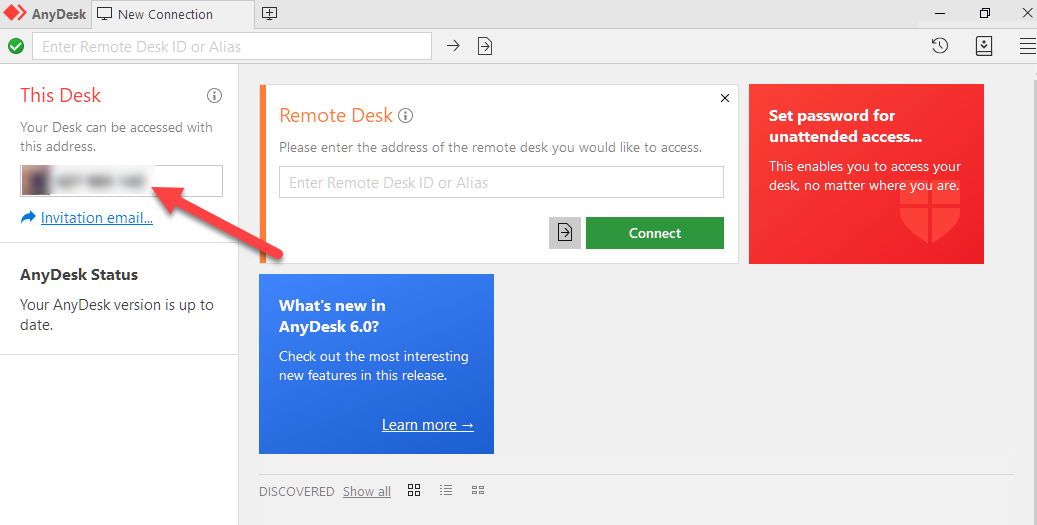Close the Remote Desk panel with X
This screenshot has height=525, width=1037.
(x=725, y=98)
